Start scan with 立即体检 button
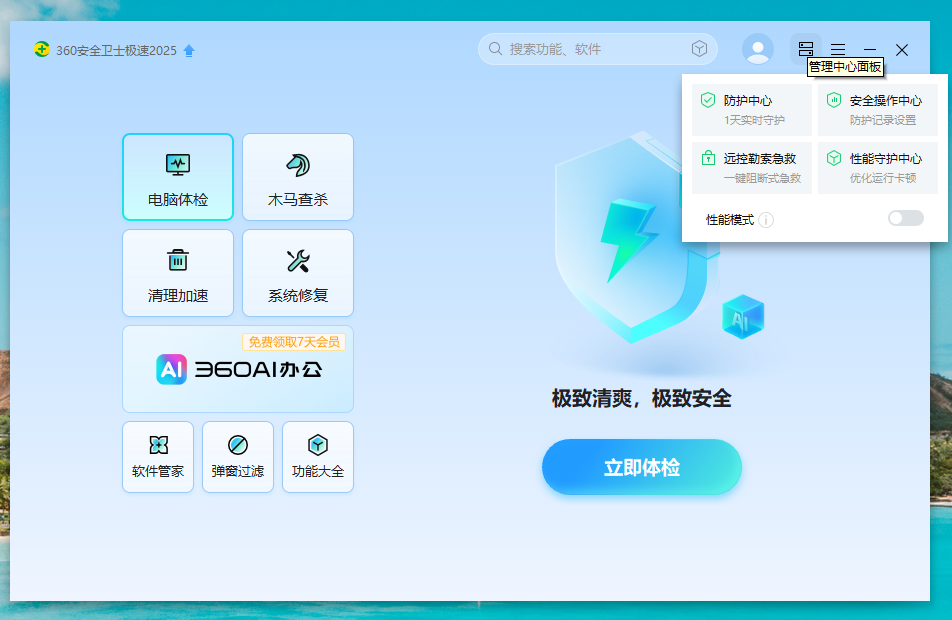Viewport: 952px width, 620px height. coord(642,467)
